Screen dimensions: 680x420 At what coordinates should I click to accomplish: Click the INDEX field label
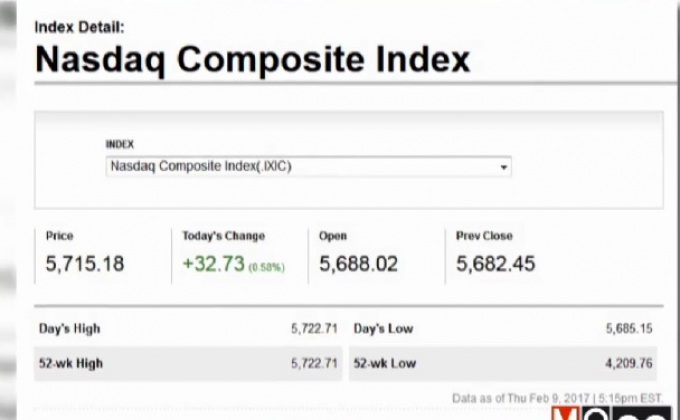(x=120, y=144)
